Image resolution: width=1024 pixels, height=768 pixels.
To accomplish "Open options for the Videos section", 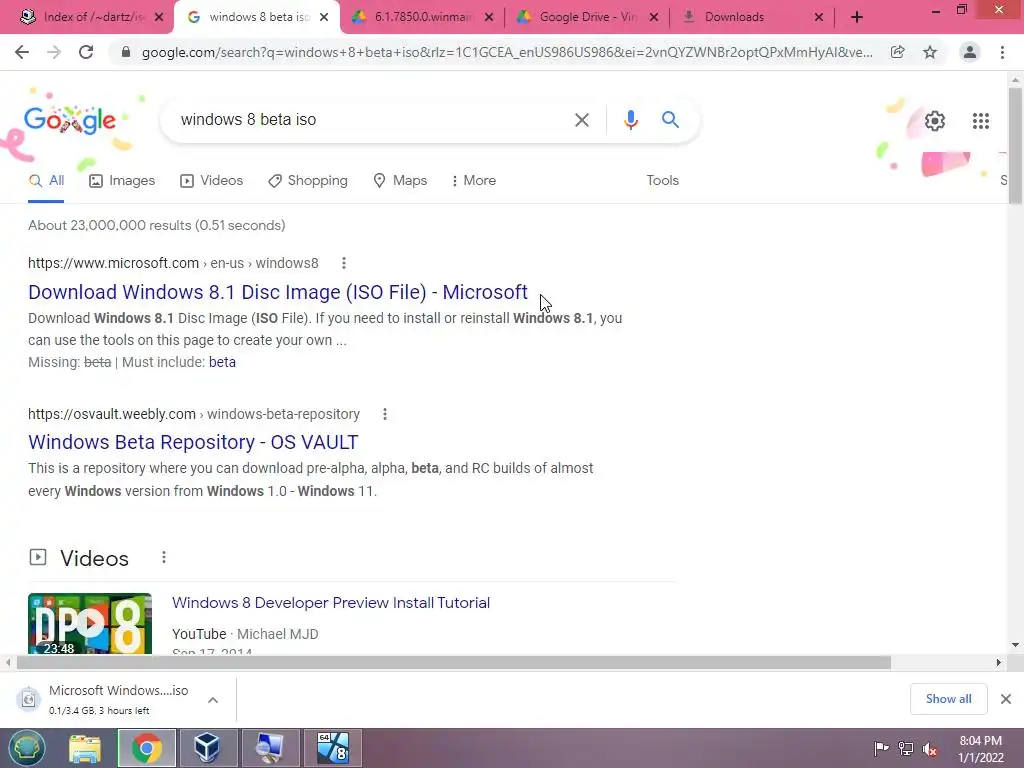I will [164, 557].
